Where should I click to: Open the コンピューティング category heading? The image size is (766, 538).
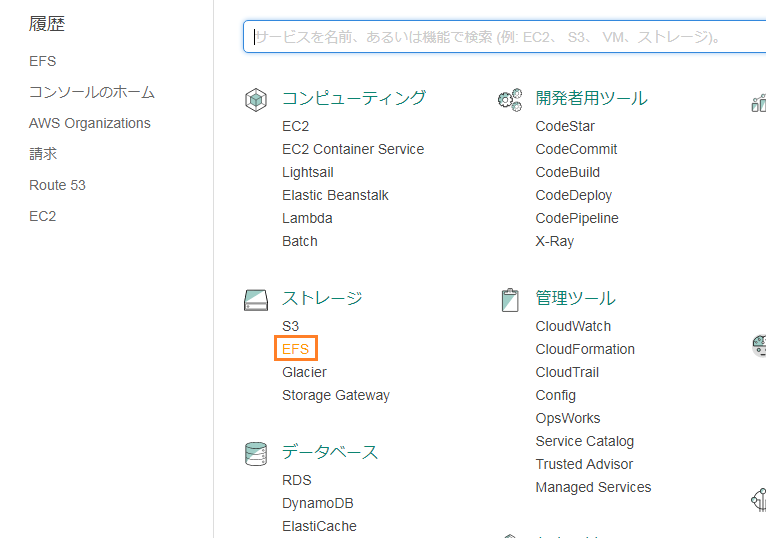[354, 98]
